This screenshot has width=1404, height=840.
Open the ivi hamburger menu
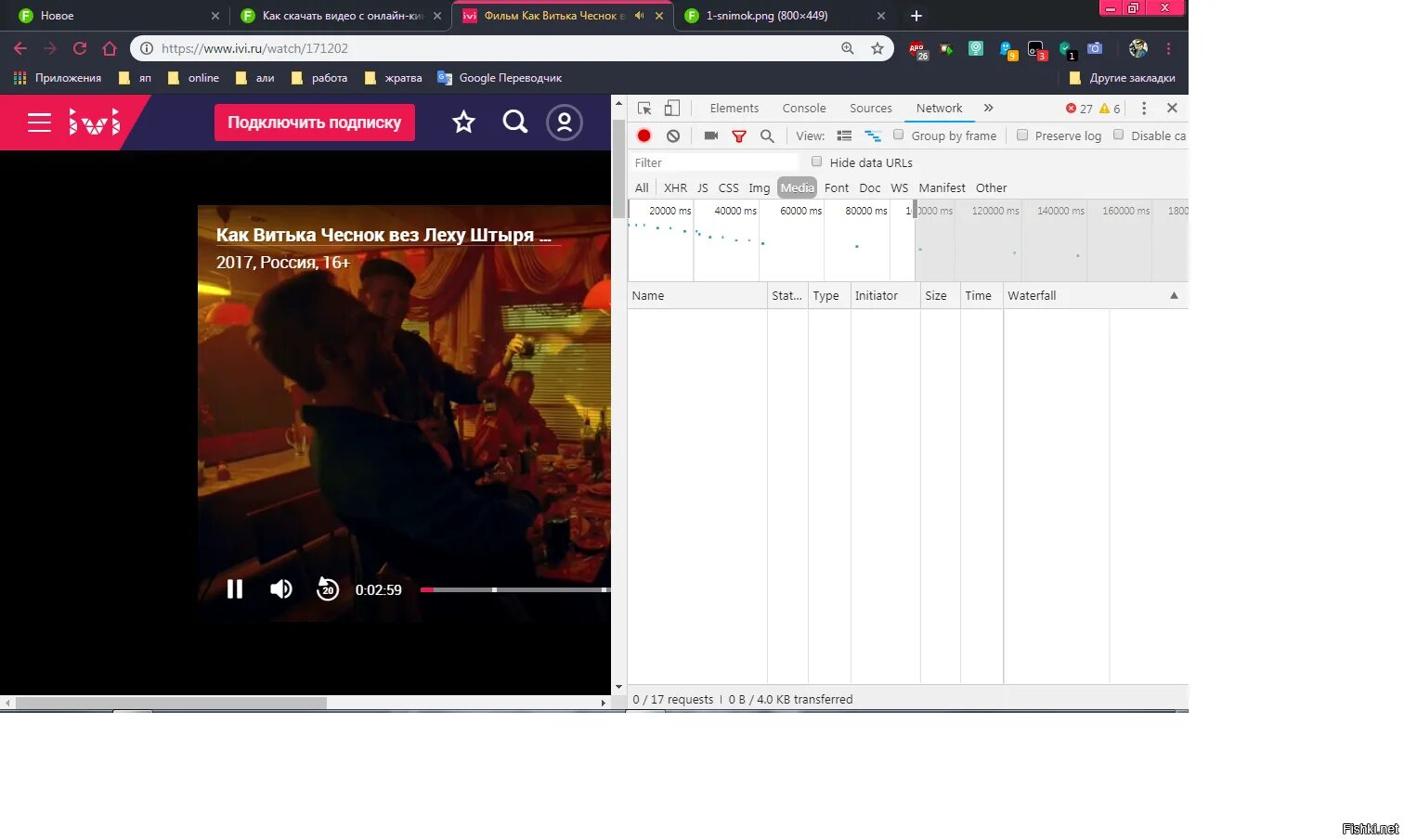39,123
